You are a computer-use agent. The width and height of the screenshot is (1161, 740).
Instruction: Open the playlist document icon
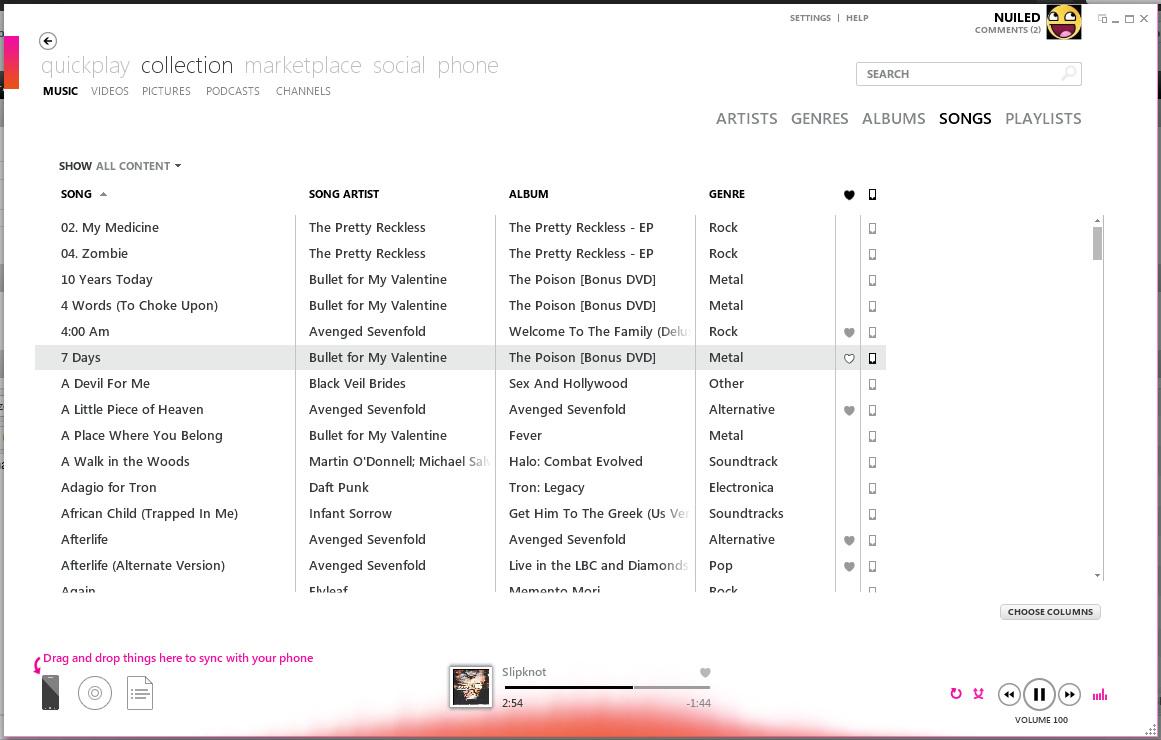[x=140, y=693]
